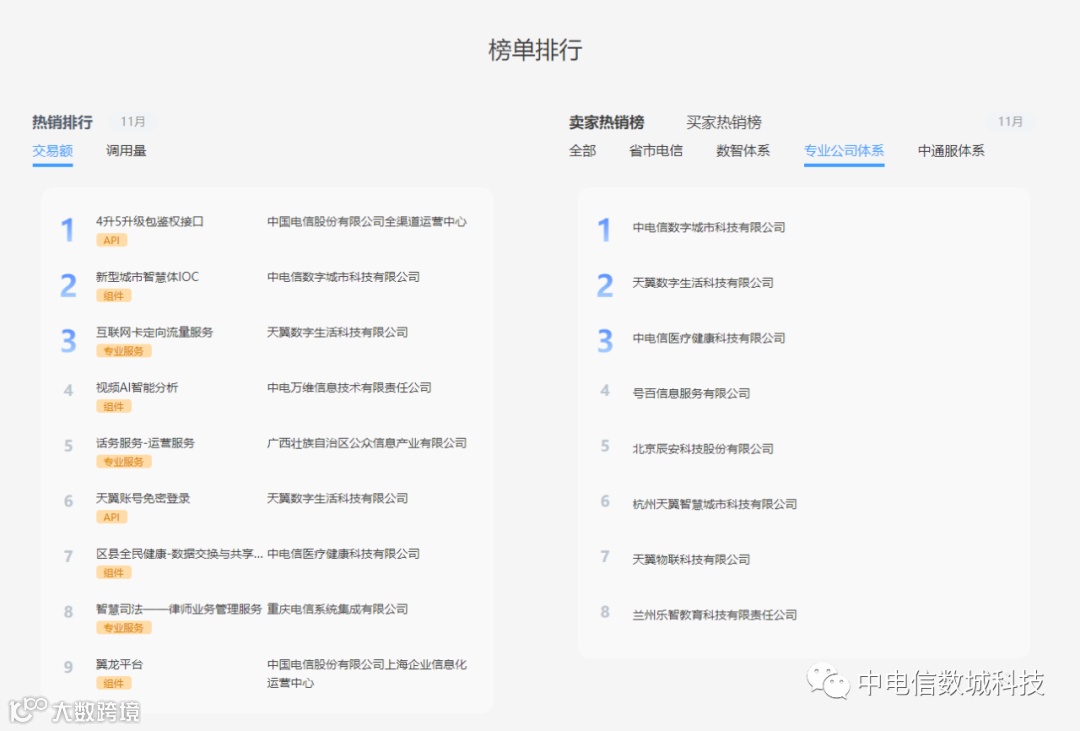Click 天翼数字生活科技有限公司 in hot sales row 3
1080x731 pixels.
pos(338,332)
